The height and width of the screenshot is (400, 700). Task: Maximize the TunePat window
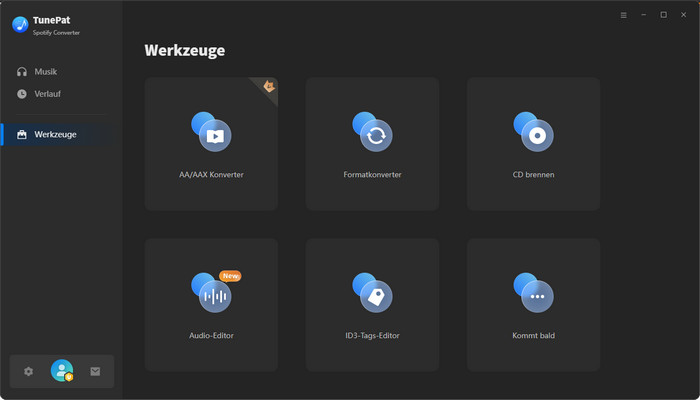tap(663, 15)
